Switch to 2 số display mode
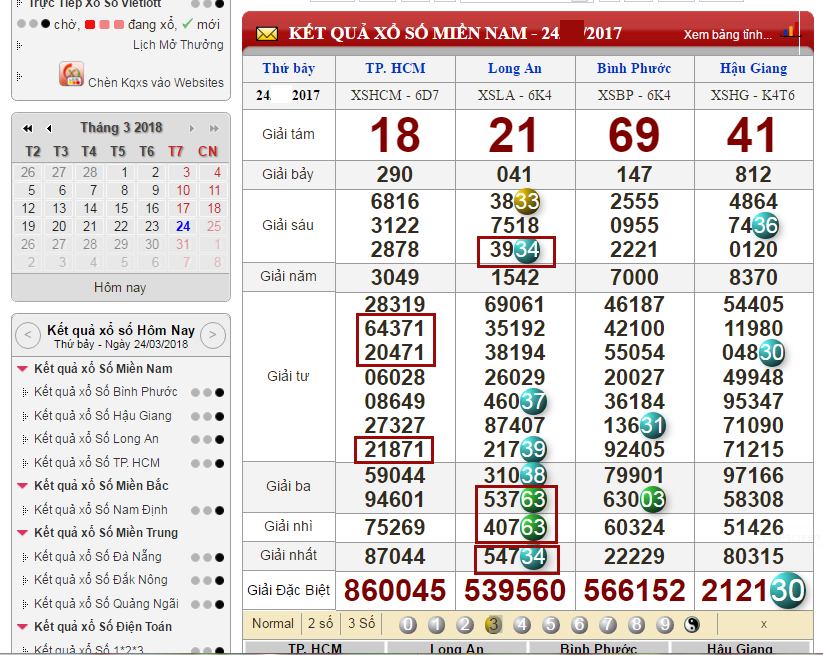Viewport: 823px width, 655px height. (x=320, y=624)
